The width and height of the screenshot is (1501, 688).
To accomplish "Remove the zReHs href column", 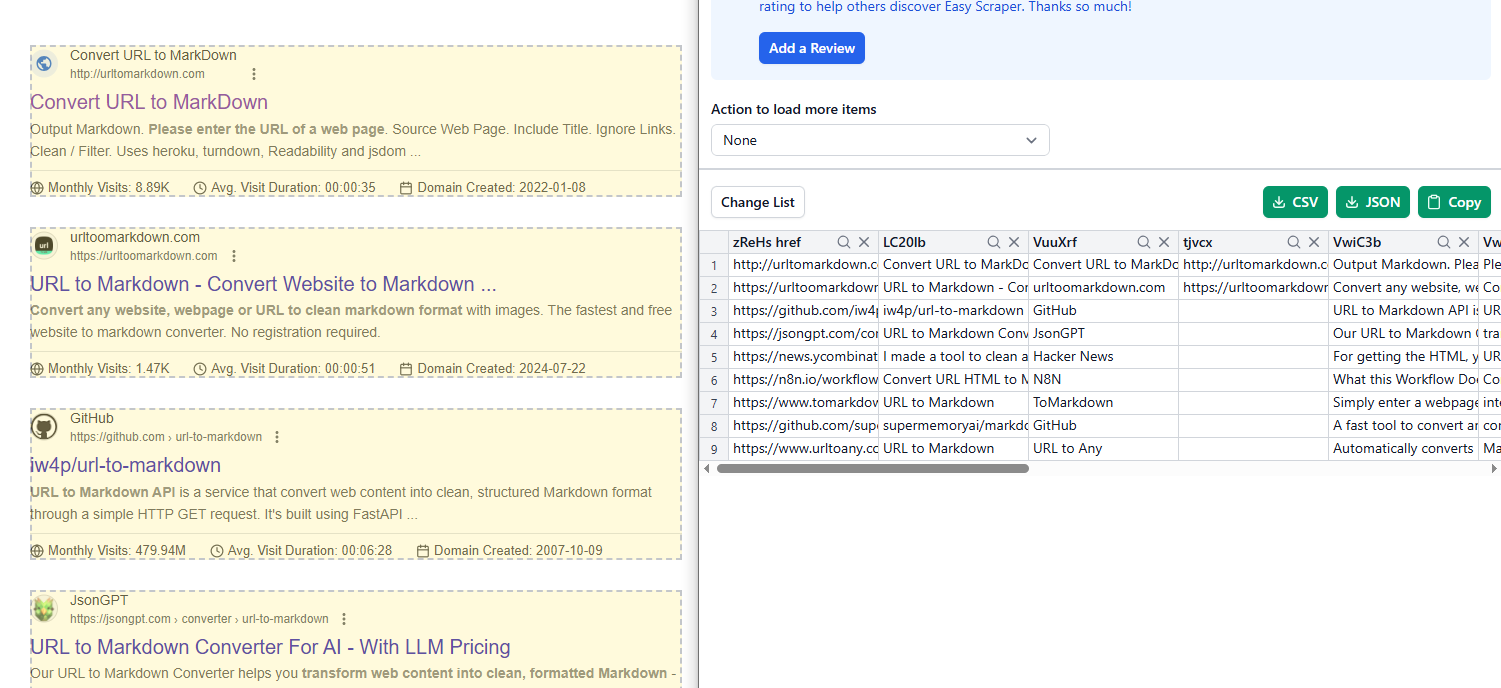I will 864,242.
